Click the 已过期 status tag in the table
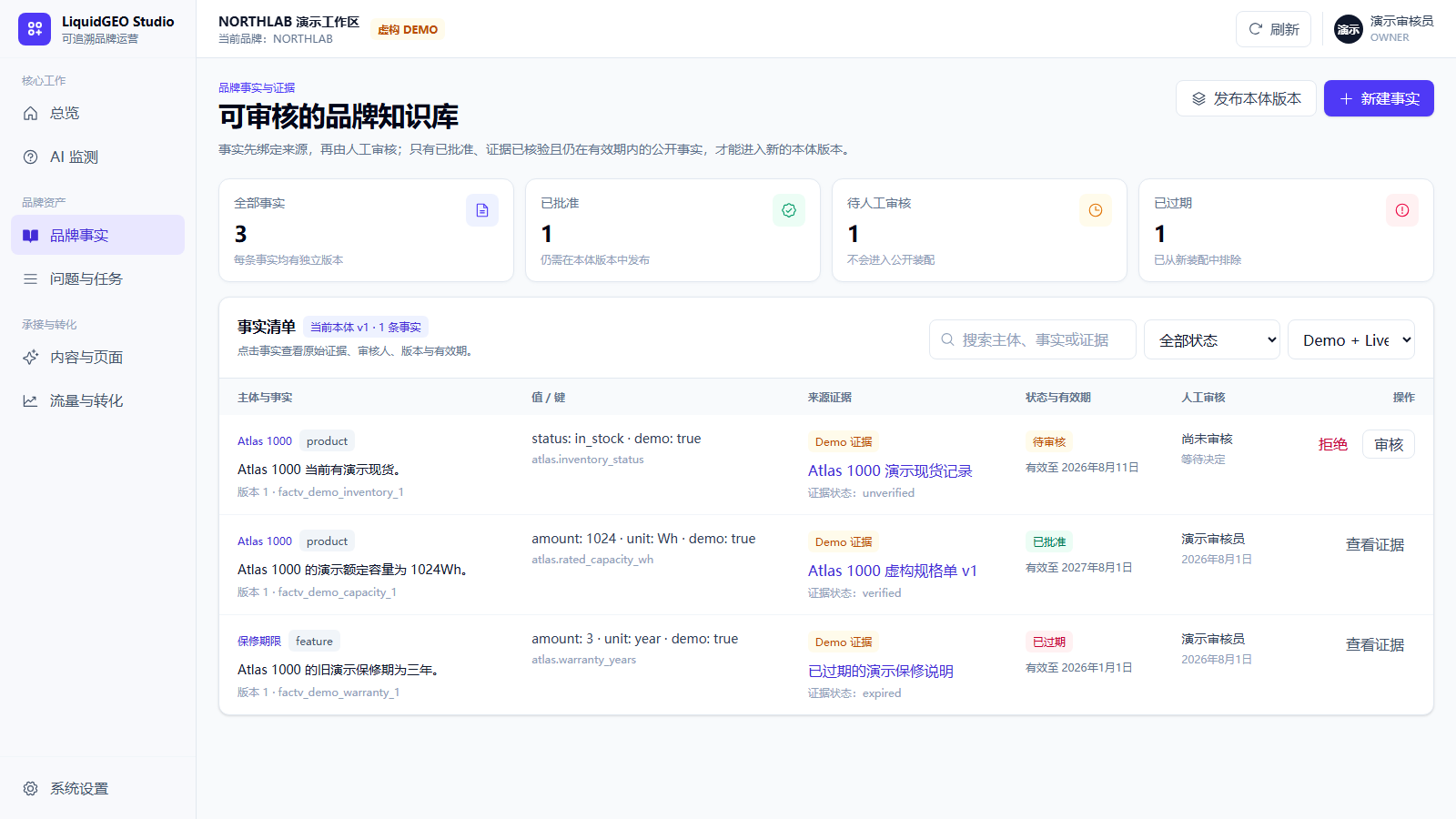This screenshot has width=1456, height=819. (1049, 642)
